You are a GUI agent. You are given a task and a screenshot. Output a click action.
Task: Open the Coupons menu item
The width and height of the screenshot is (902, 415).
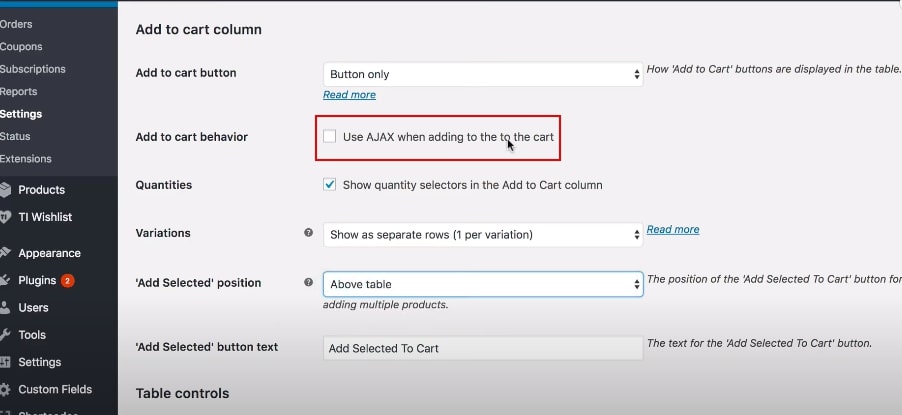(x=21, y=47)
